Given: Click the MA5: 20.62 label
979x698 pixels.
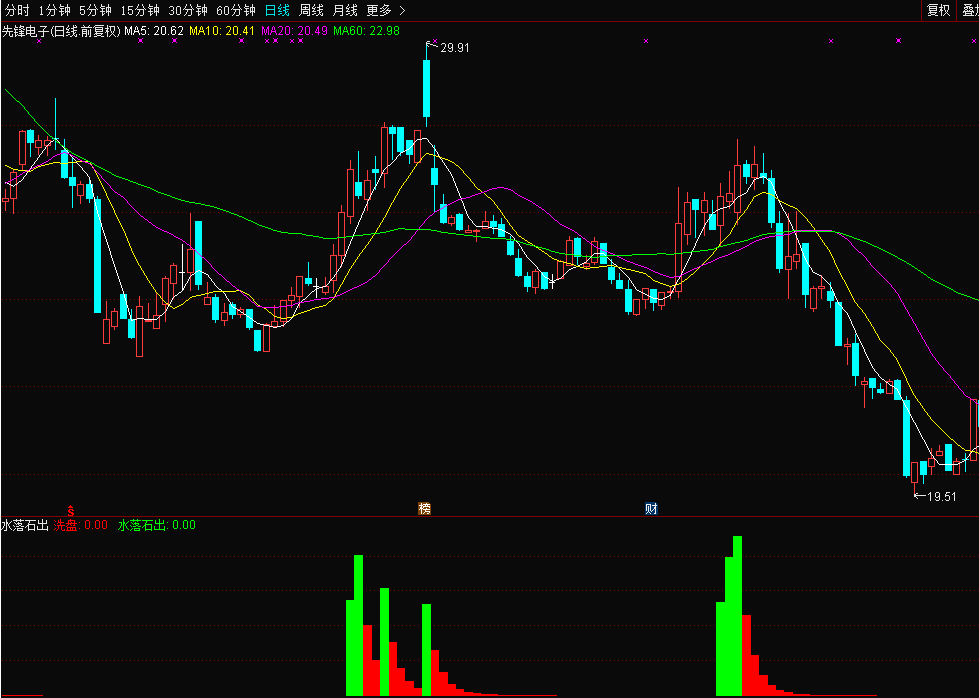Looking at the screenshot, I should [x=154, y=31].
